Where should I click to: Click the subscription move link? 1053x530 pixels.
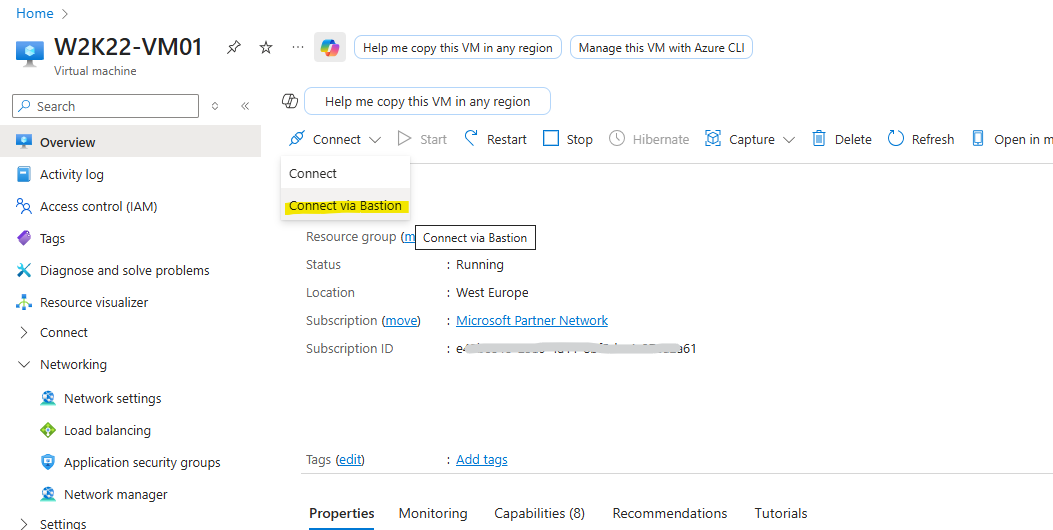pos(402,320)
